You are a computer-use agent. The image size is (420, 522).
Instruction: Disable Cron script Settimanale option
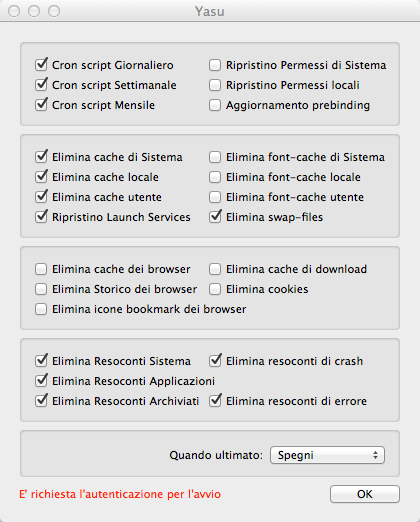(41, 85)
